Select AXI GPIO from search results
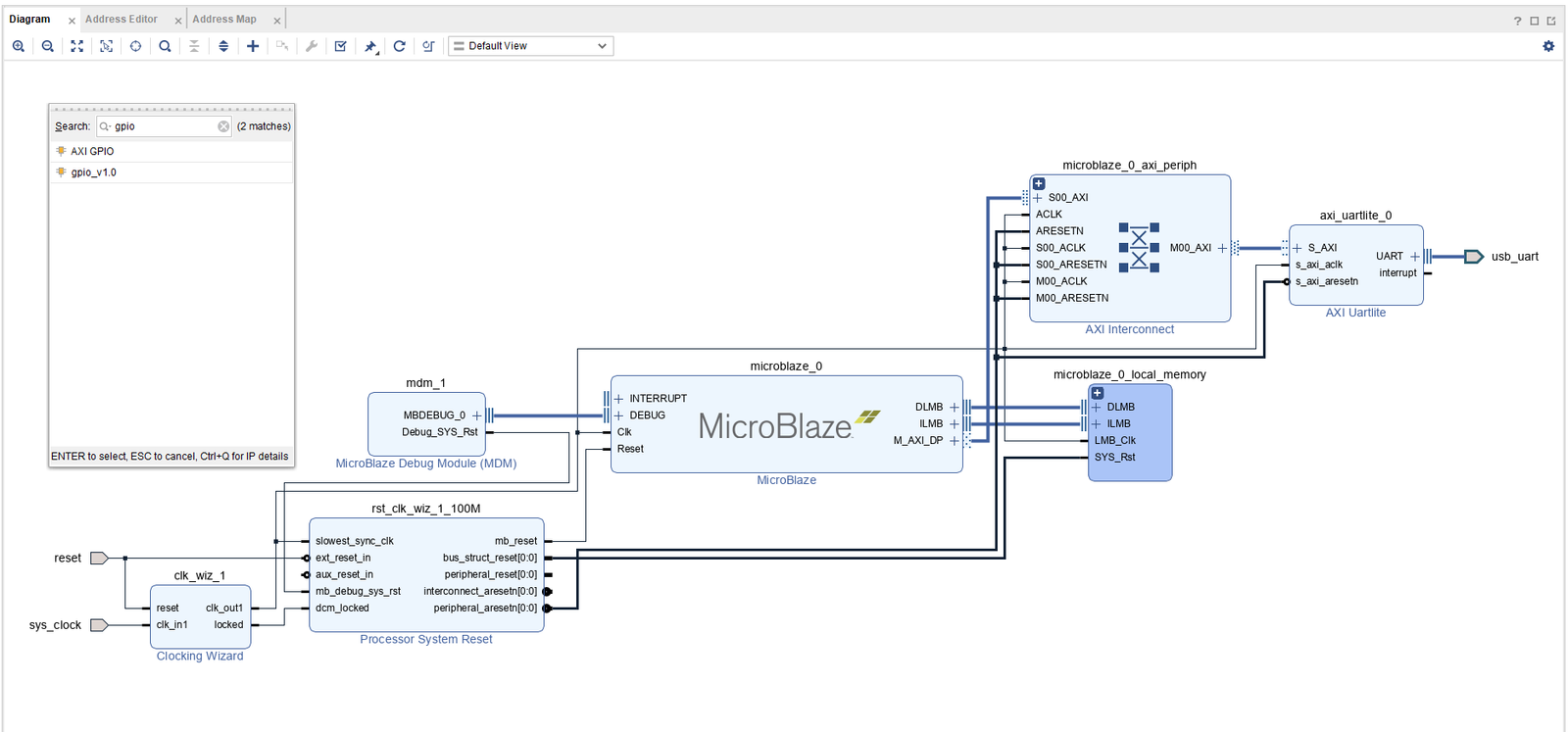 coord(92,151)
